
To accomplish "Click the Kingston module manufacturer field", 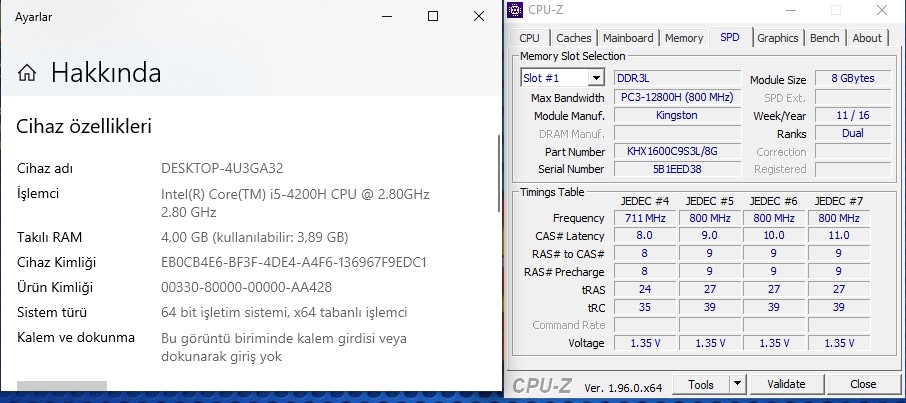I will click(677, 115).
